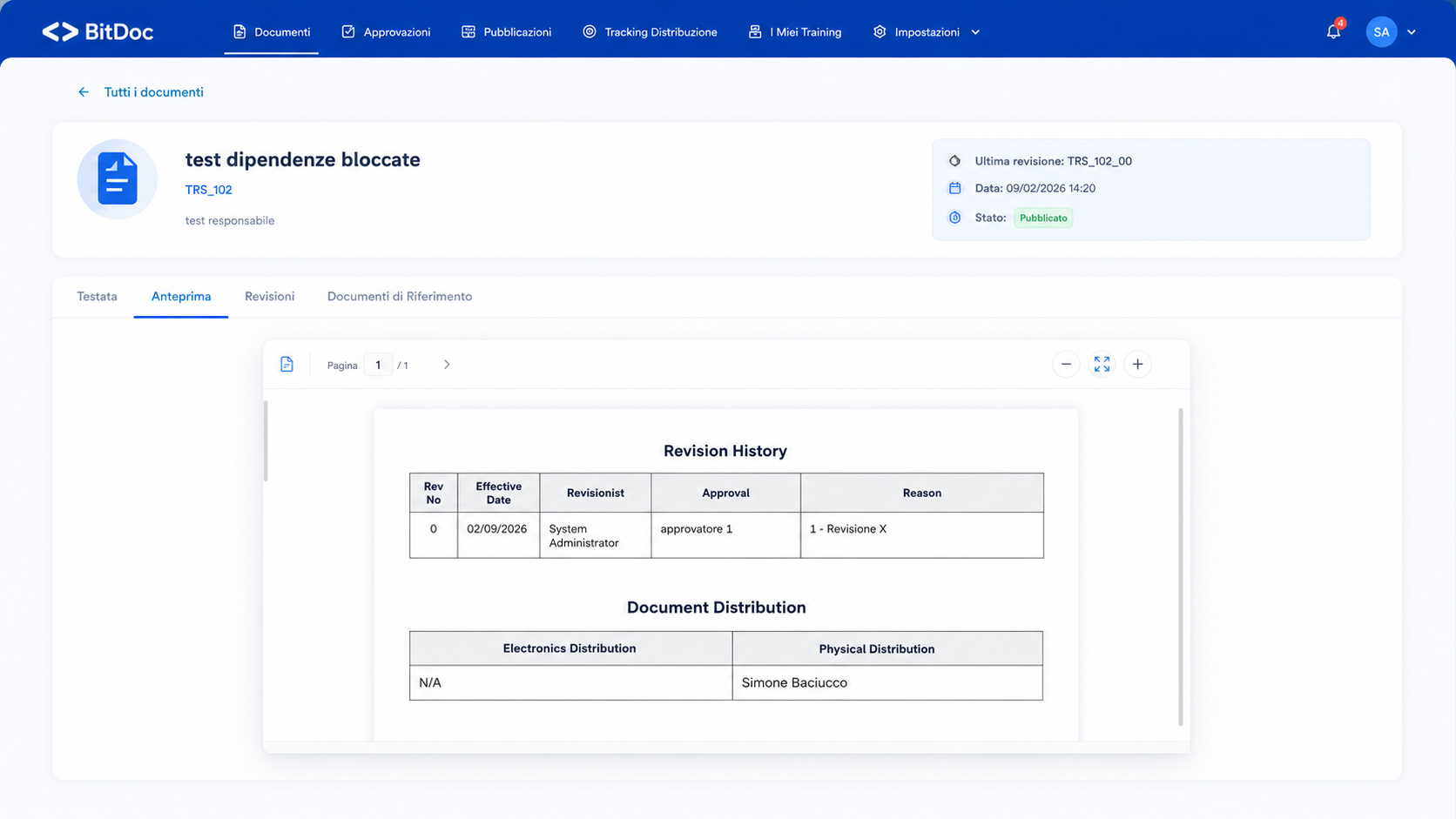
Task: Click the status icon beside Stato
Action: click(x=954, y=218)
